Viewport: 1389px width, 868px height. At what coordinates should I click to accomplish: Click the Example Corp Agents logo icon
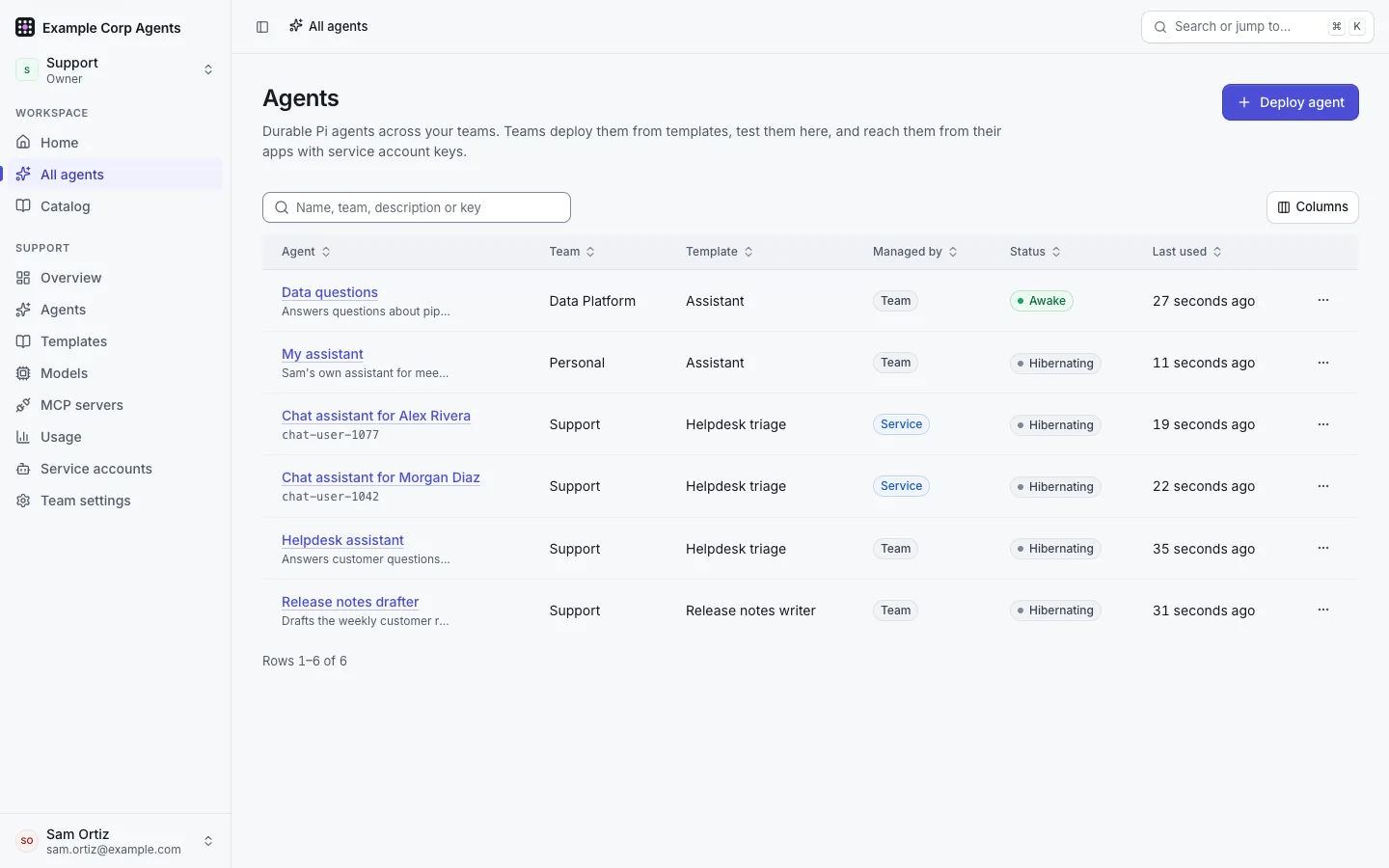coord(25,27)
